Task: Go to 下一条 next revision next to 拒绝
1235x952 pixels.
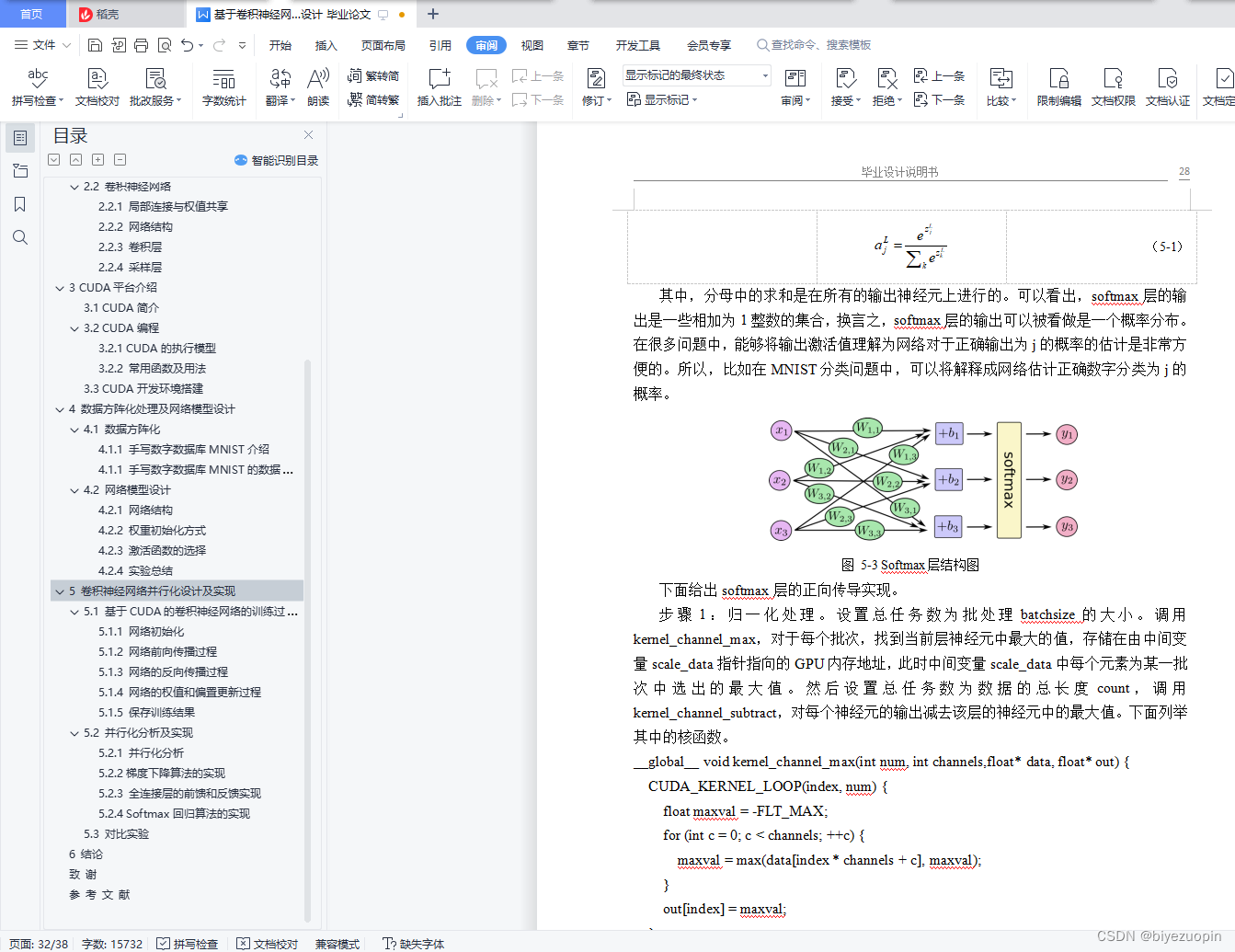Action: 940,100
